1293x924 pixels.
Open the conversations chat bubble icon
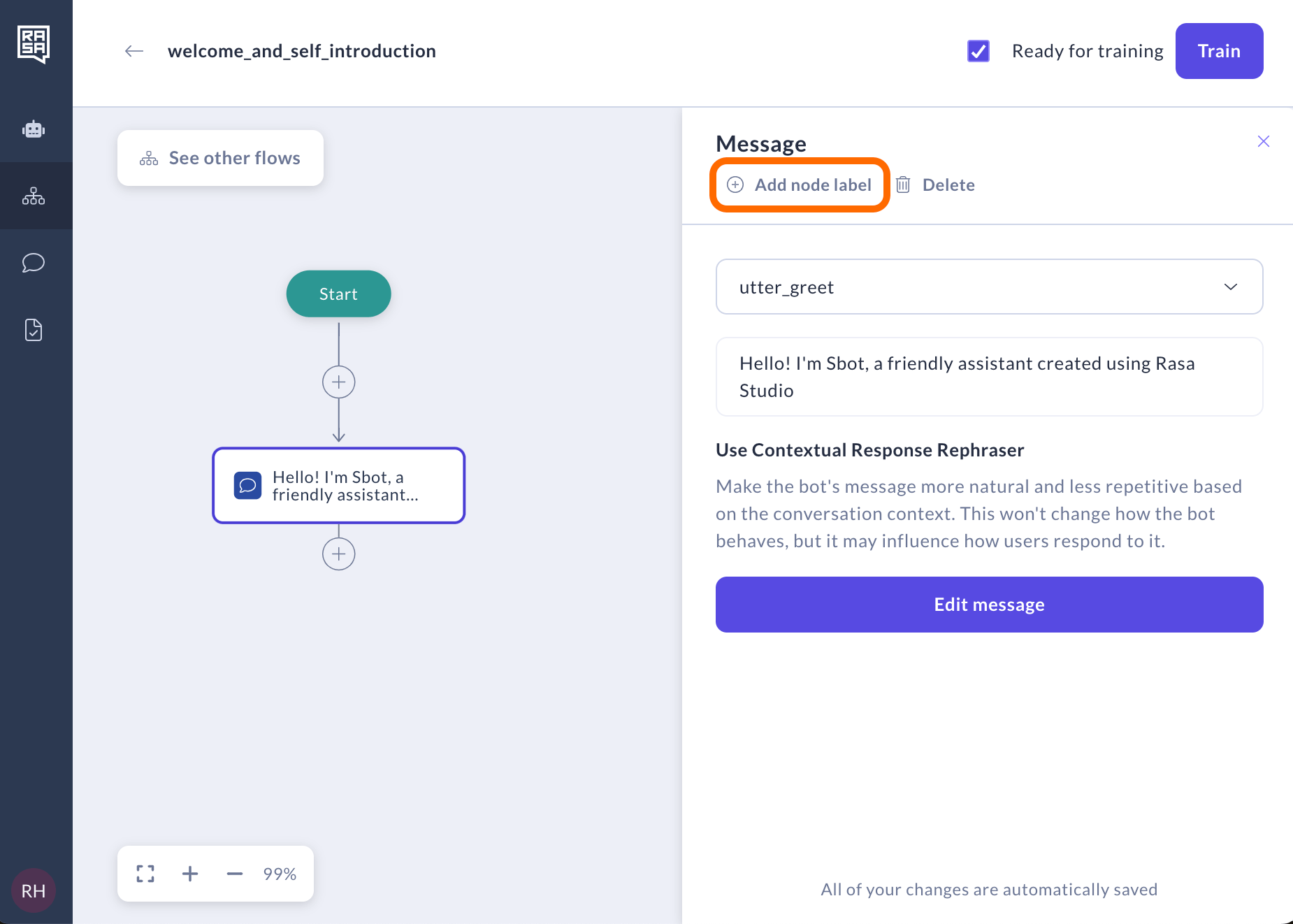click(34, 263)
